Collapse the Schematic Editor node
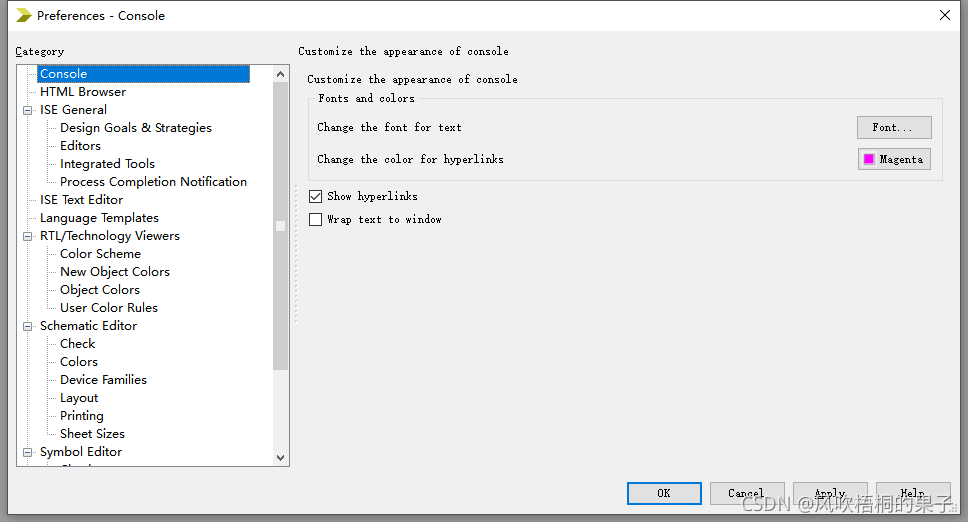Viewport: 968px width, 522px height. [x=27, y=326]
